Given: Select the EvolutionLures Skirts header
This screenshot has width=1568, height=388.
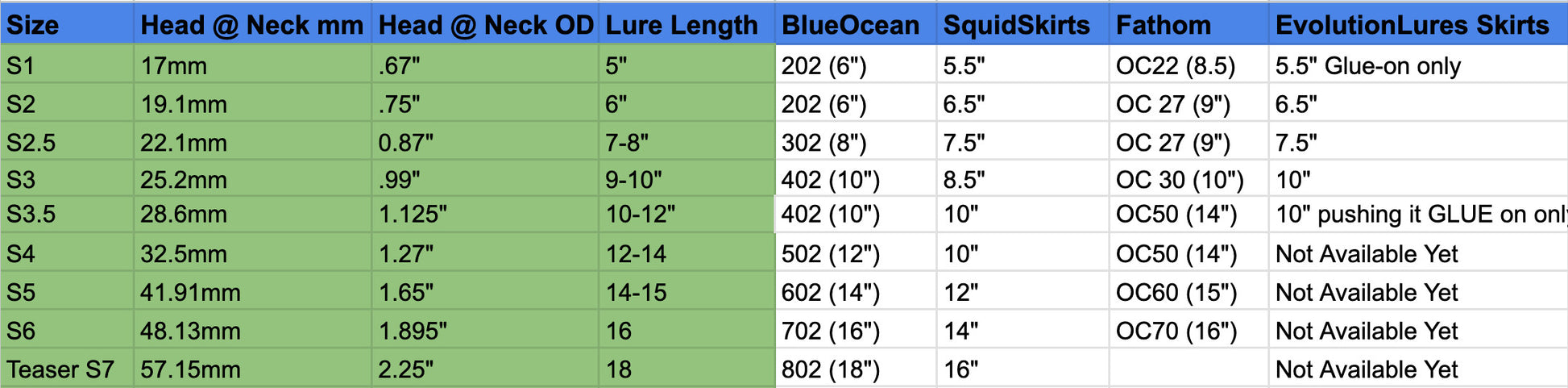Looking at the screenshot, I should pyautogui.click(x=1418, y=24).
